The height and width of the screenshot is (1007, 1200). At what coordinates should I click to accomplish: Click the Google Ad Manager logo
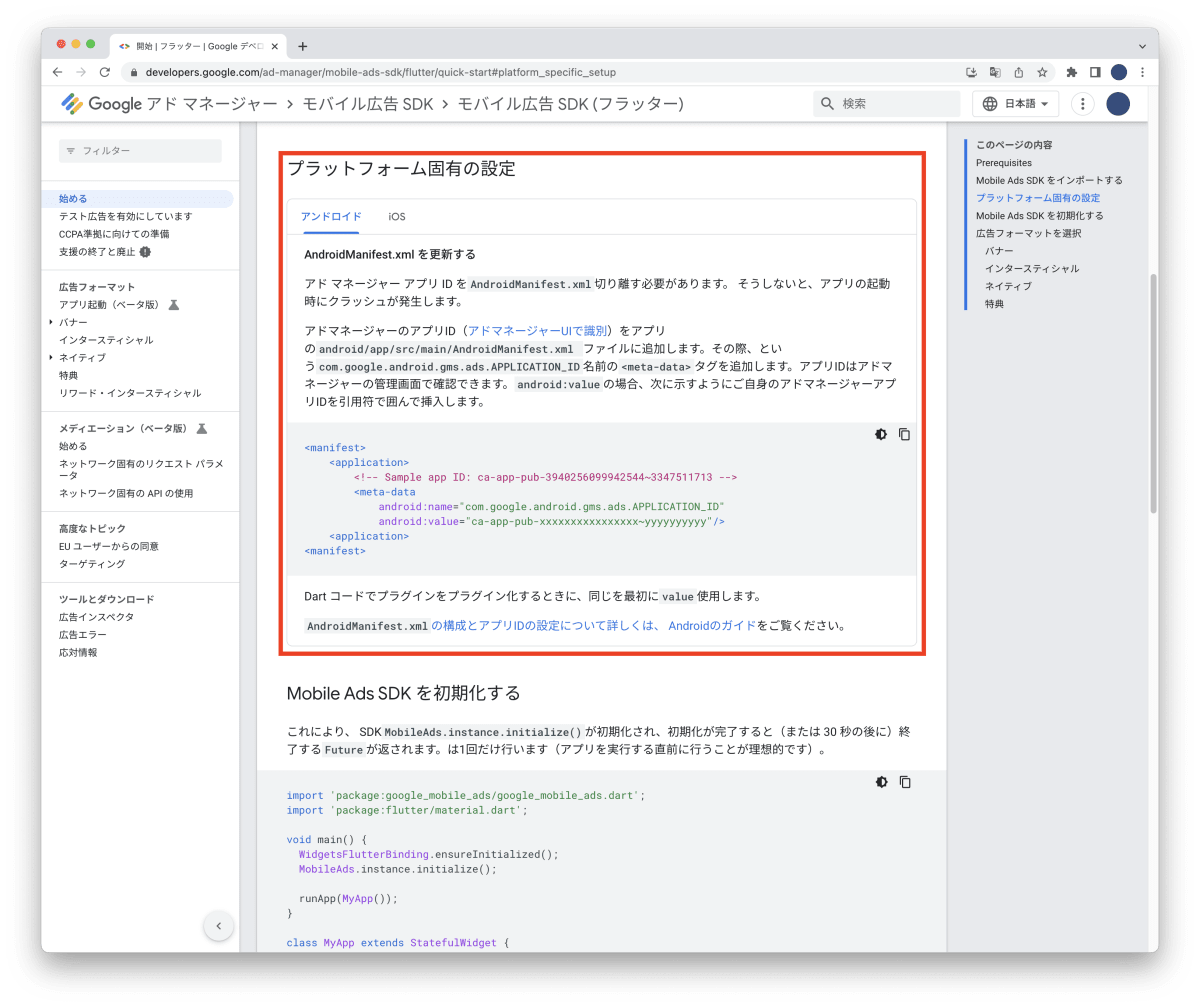tap(72, 104)
